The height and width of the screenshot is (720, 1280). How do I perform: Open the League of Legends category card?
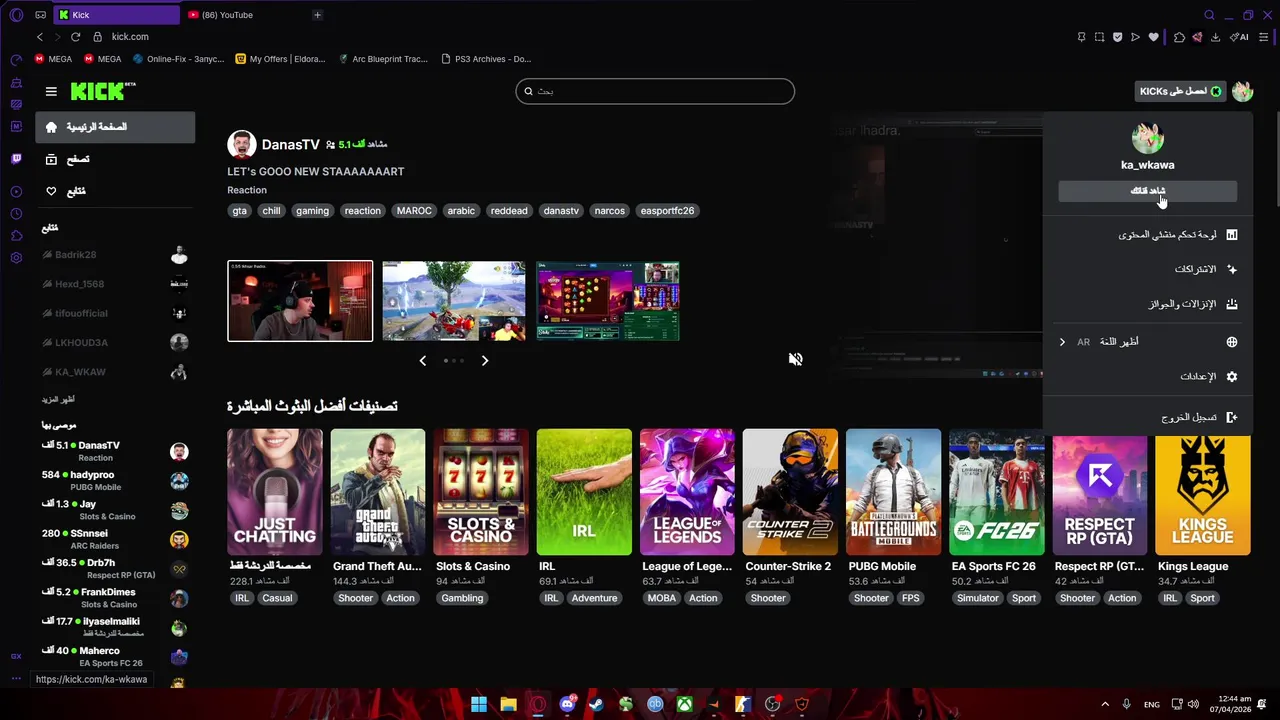click(687, 492)
